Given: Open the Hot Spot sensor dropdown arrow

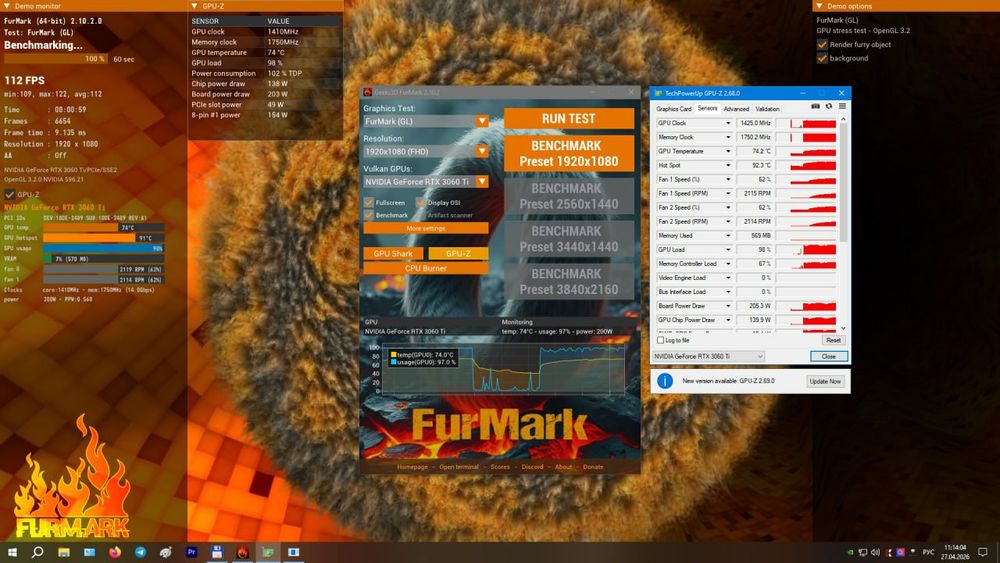Looking at the screenshot, I should point(728,165).
